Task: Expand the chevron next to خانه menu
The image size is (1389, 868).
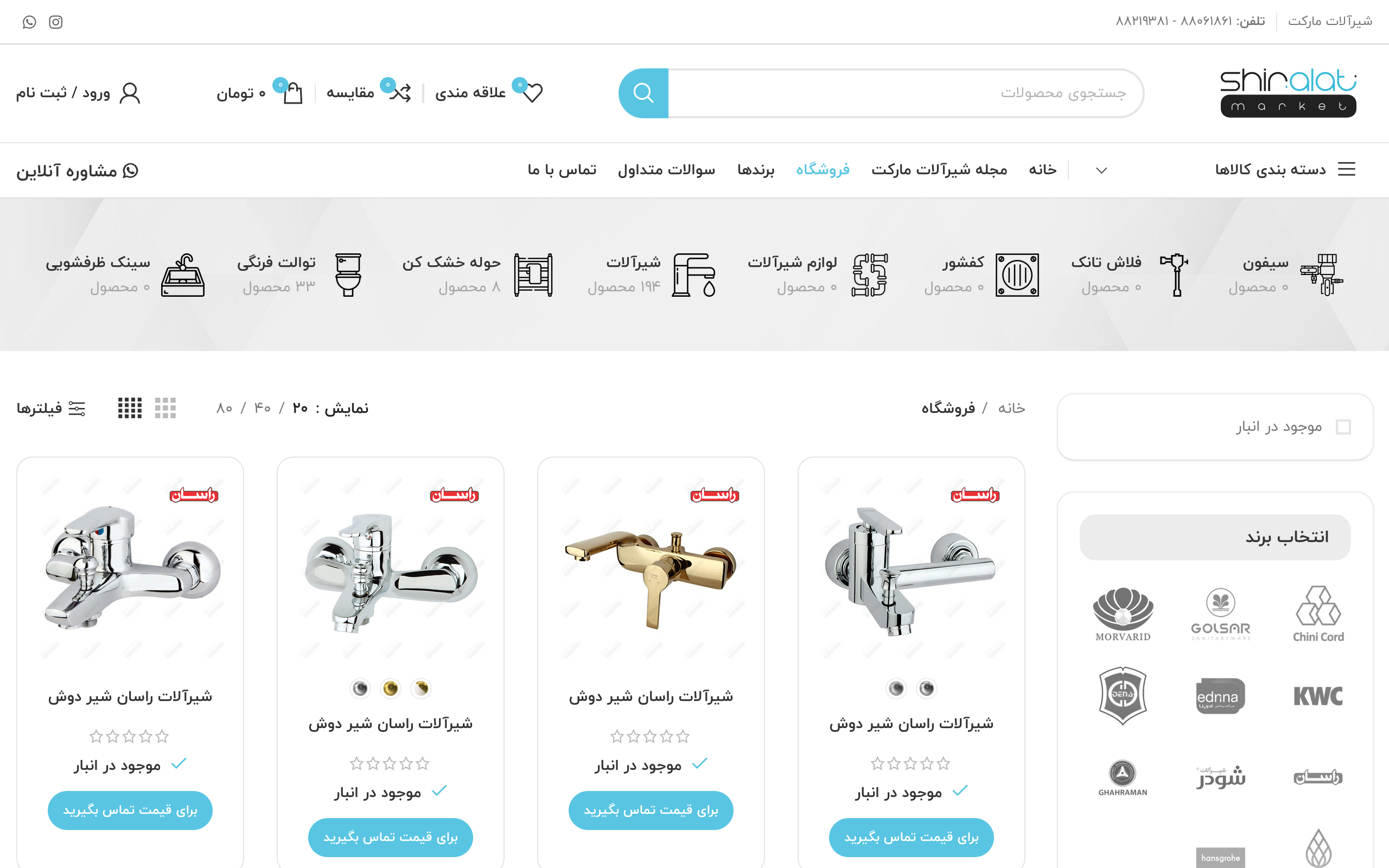Action: click(1101, 170)
